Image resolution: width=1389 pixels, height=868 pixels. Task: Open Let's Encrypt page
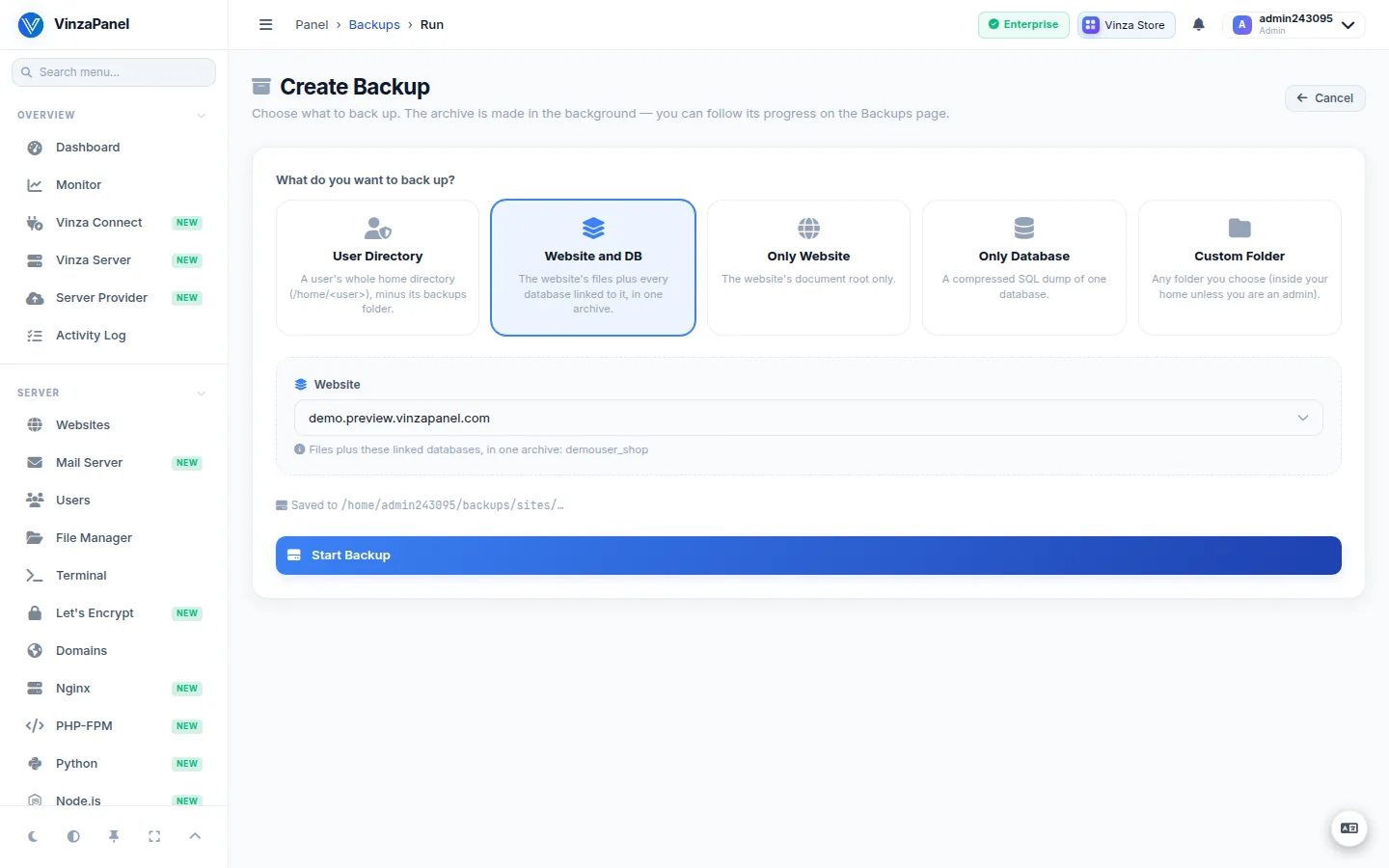point(114,613)
